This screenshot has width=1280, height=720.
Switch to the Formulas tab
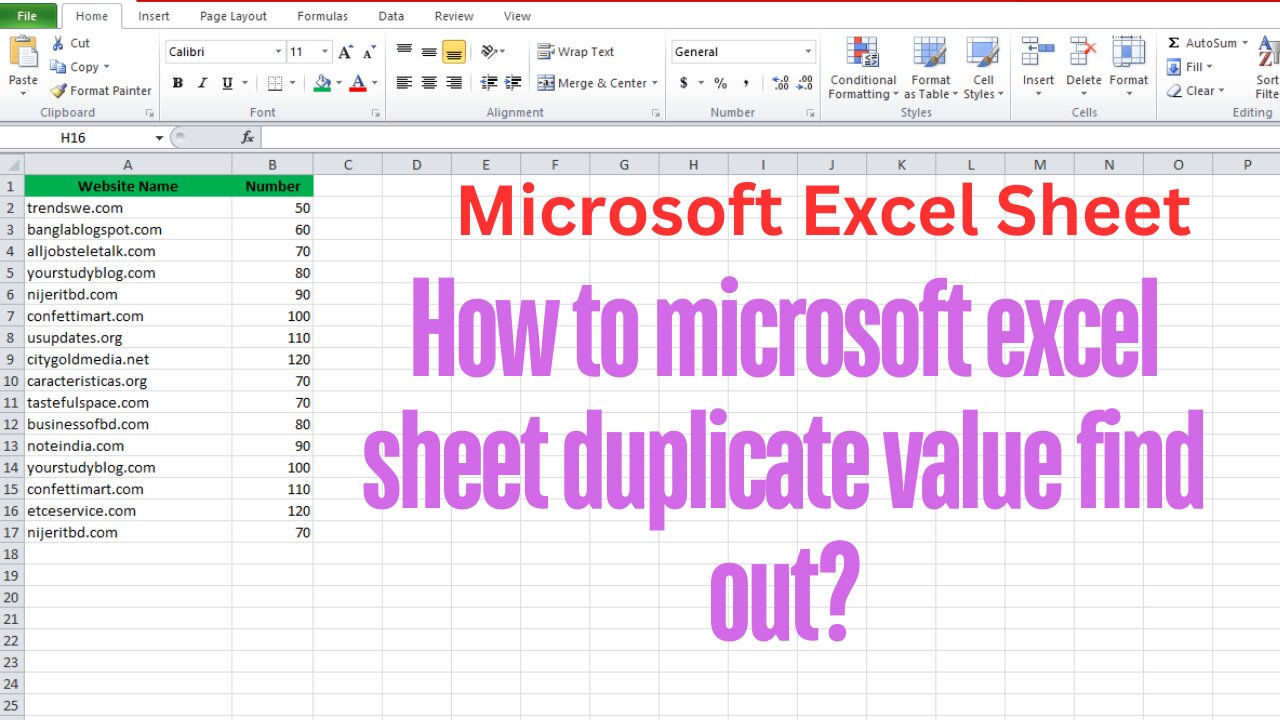pyautogui.click(x=323, y=16)
